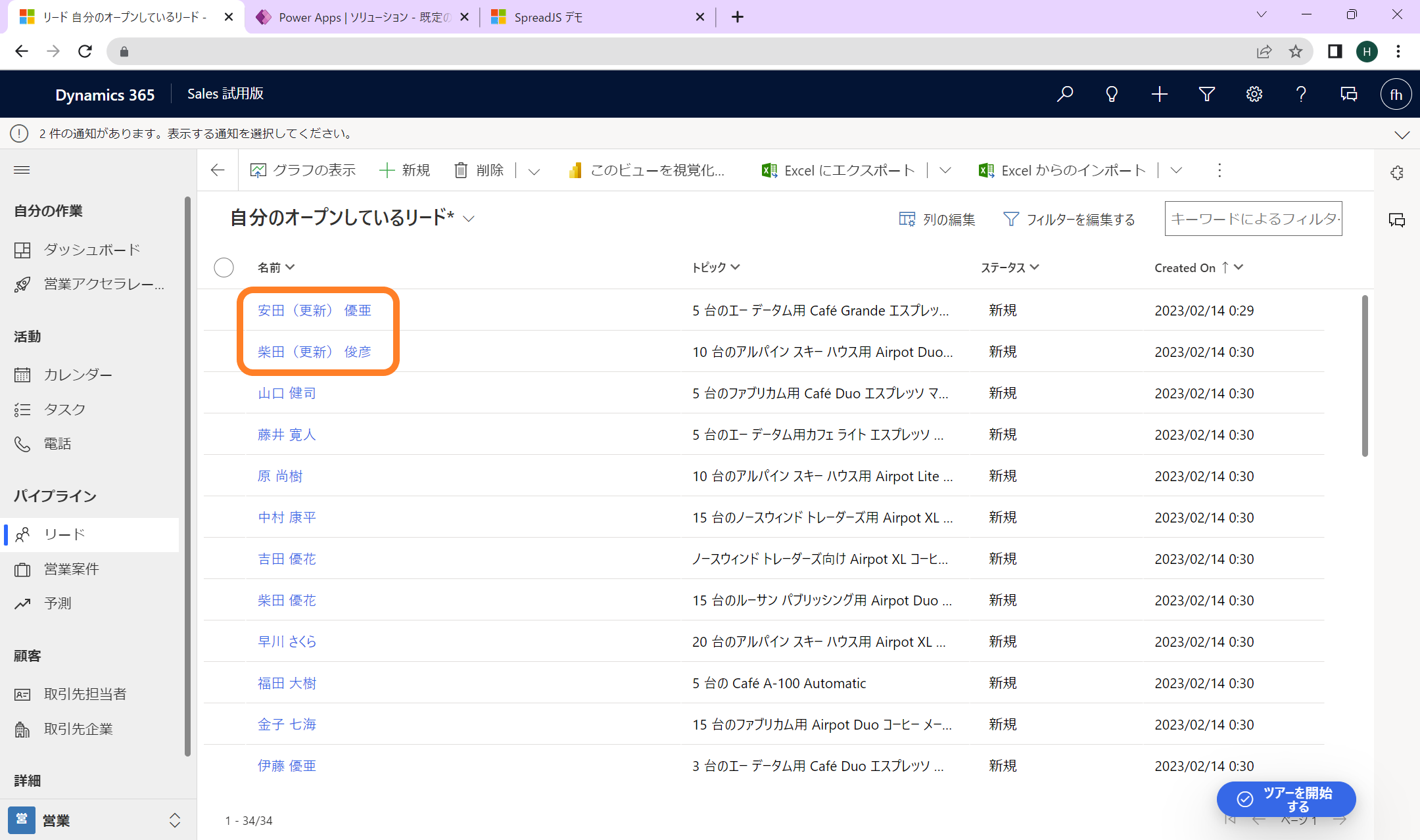Click the lightbulb assistant icon in header
Screen dimensions: 1420x840
tap(1112, 94)
